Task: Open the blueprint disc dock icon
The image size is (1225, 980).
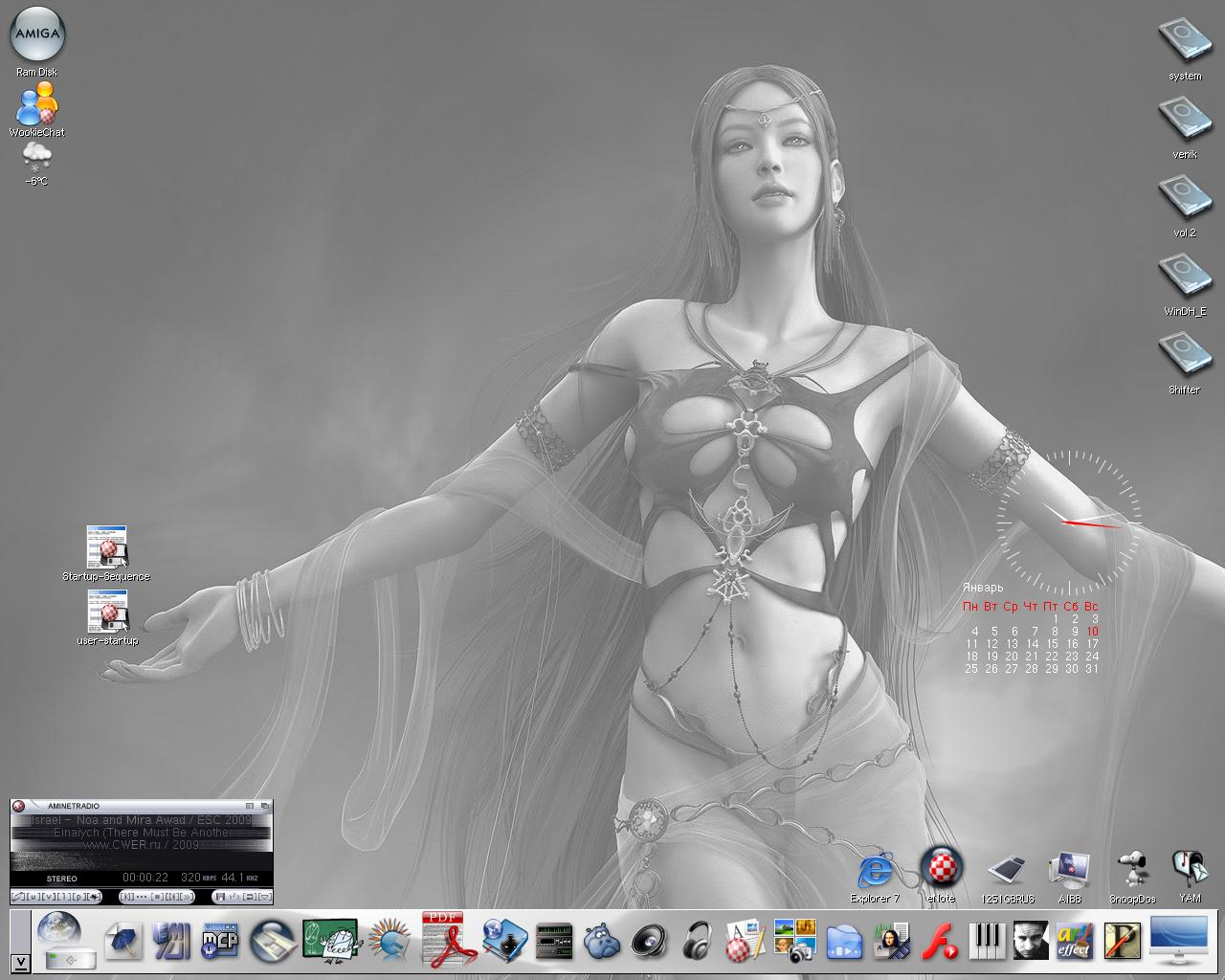Action: click(272, 943)
